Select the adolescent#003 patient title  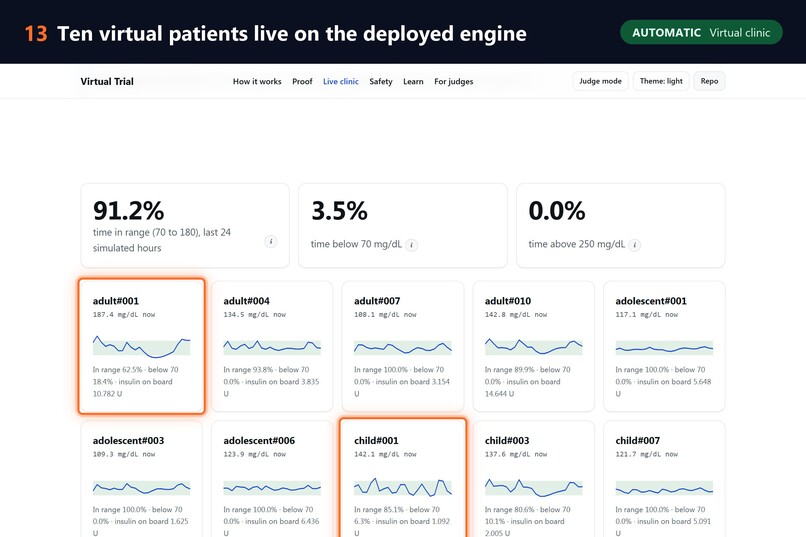[129, 440]
